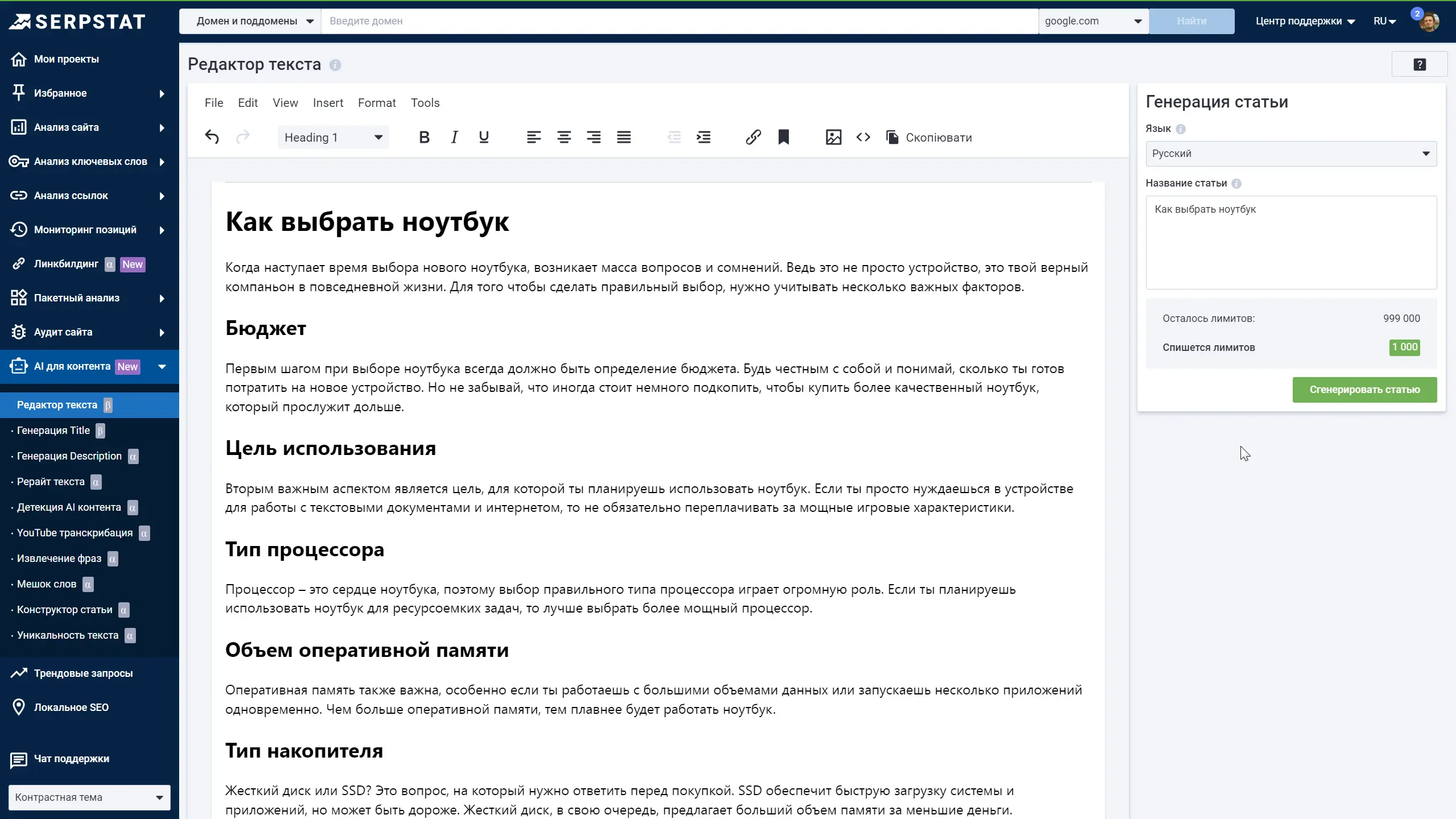
Task: Align text to the right
Action: click(x=594, y=137)
